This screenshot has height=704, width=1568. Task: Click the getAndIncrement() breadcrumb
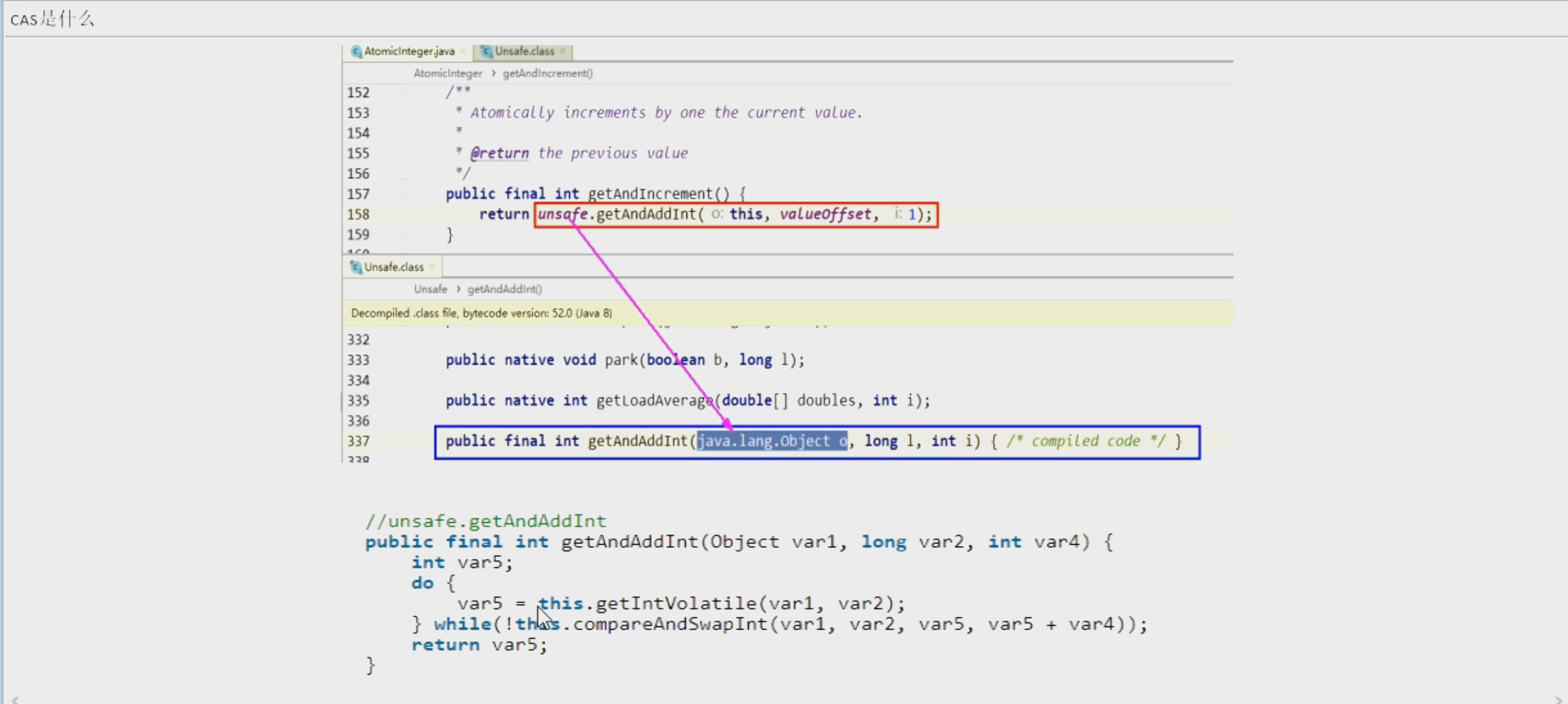coord(547,73)
